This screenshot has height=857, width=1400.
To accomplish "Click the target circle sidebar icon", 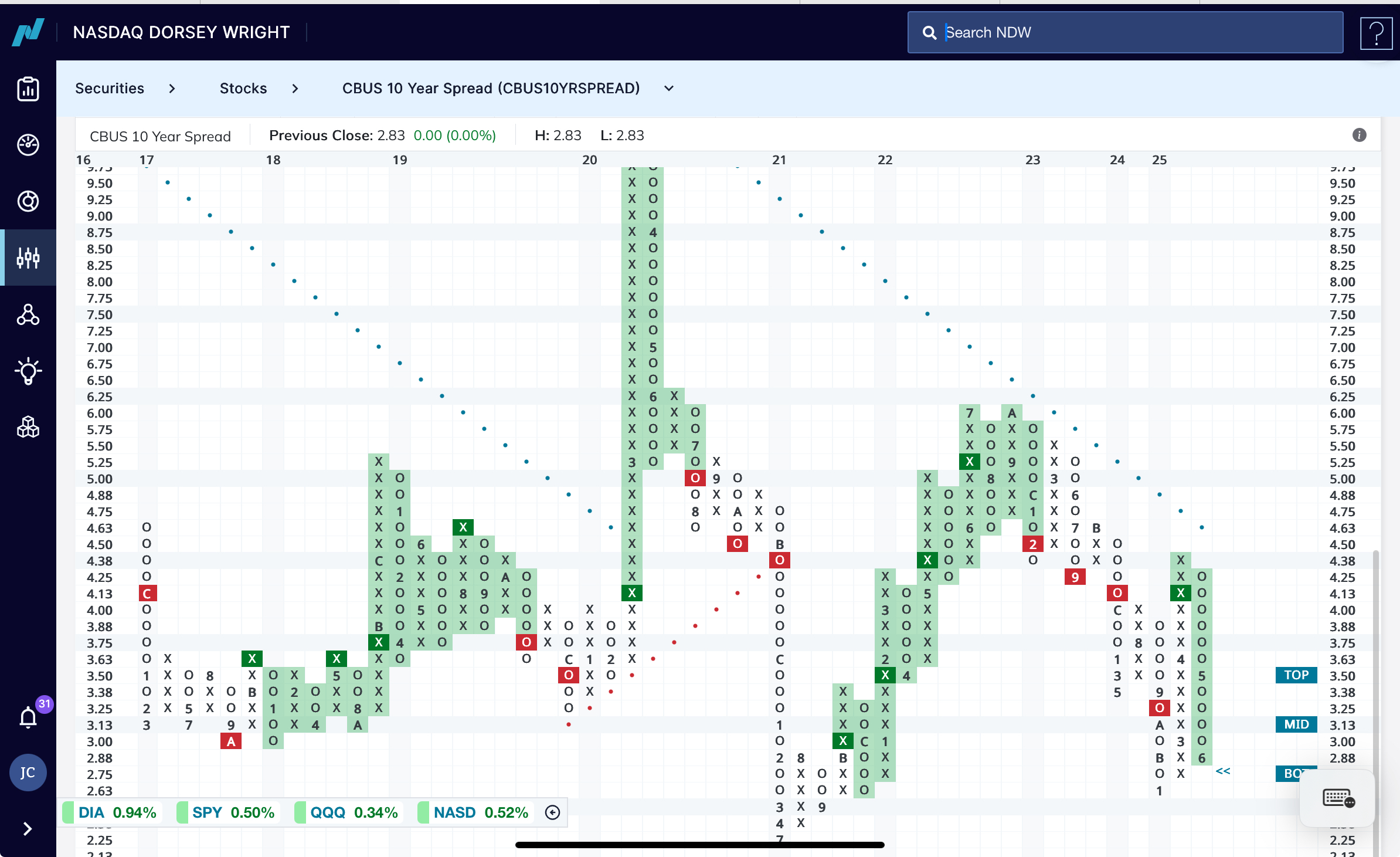I will click(x=28, y=201).
